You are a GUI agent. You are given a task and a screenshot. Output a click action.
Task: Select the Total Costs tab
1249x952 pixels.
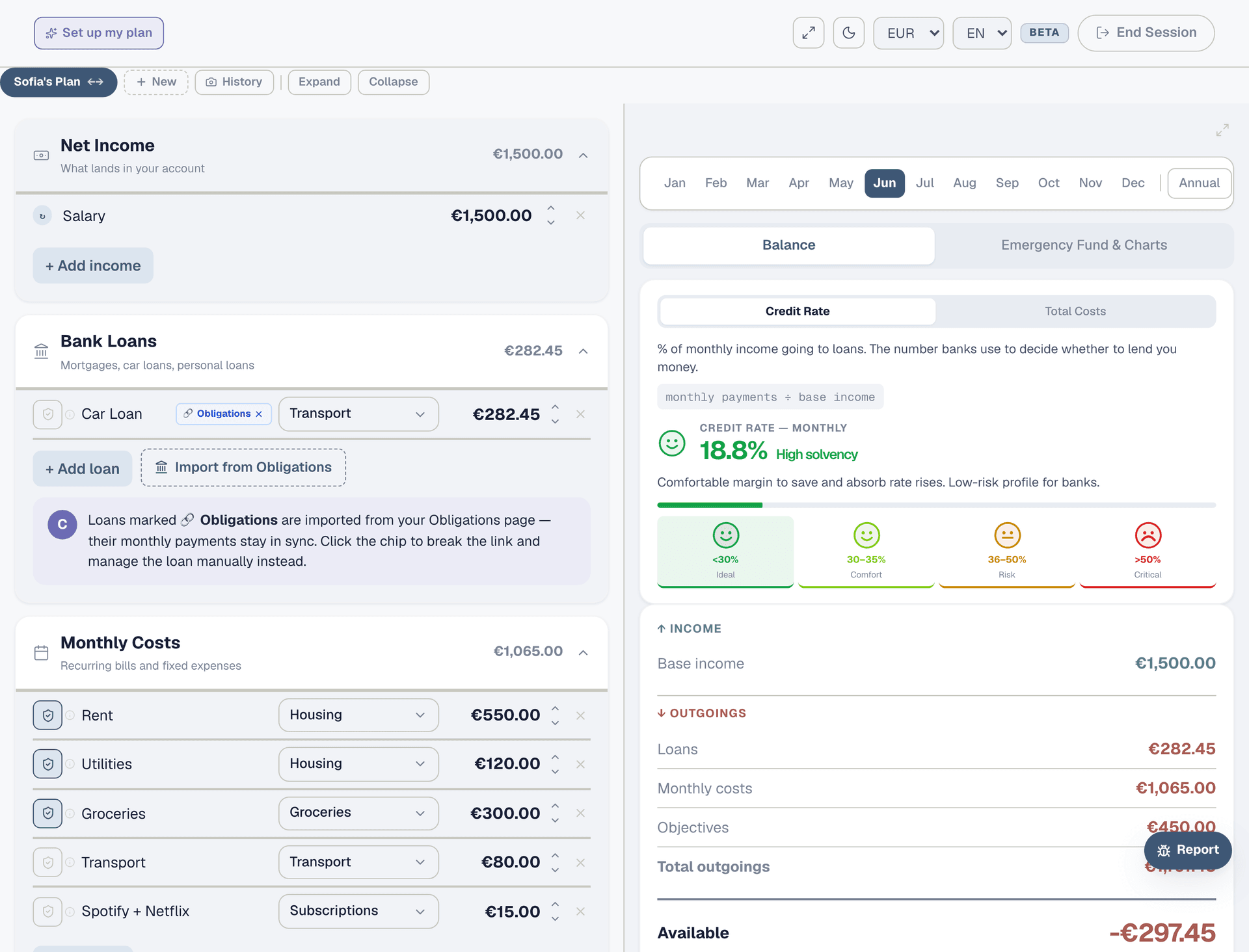[x=1075, y=311]
